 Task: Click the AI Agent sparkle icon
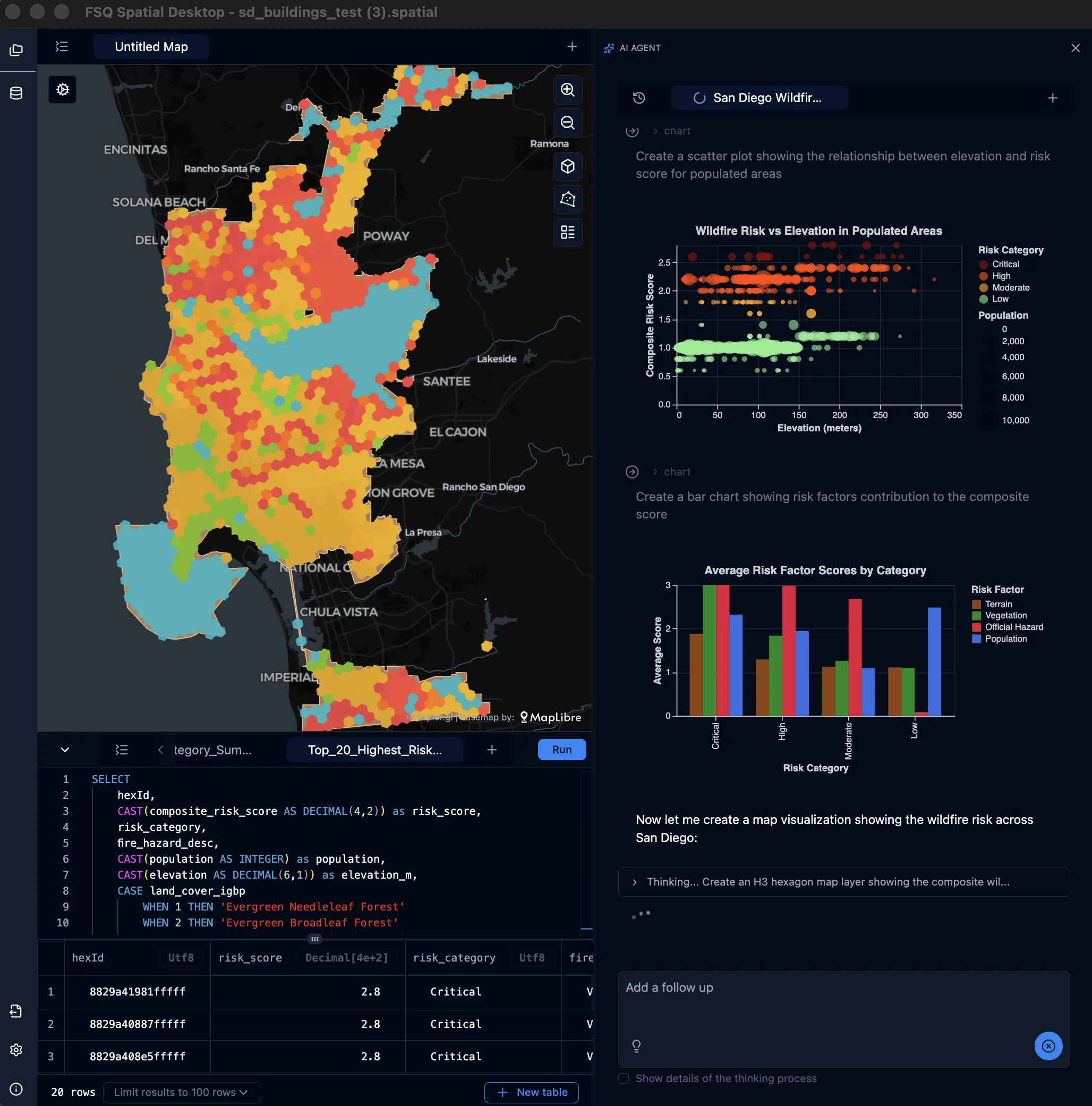click(x=609, y=48)
